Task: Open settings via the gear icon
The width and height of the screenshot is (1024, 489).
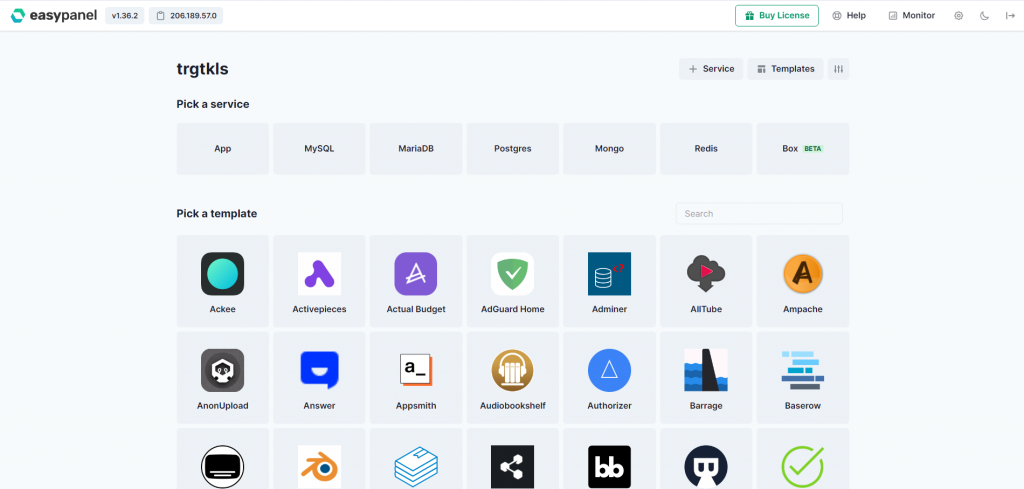Action: coord(959,16)
